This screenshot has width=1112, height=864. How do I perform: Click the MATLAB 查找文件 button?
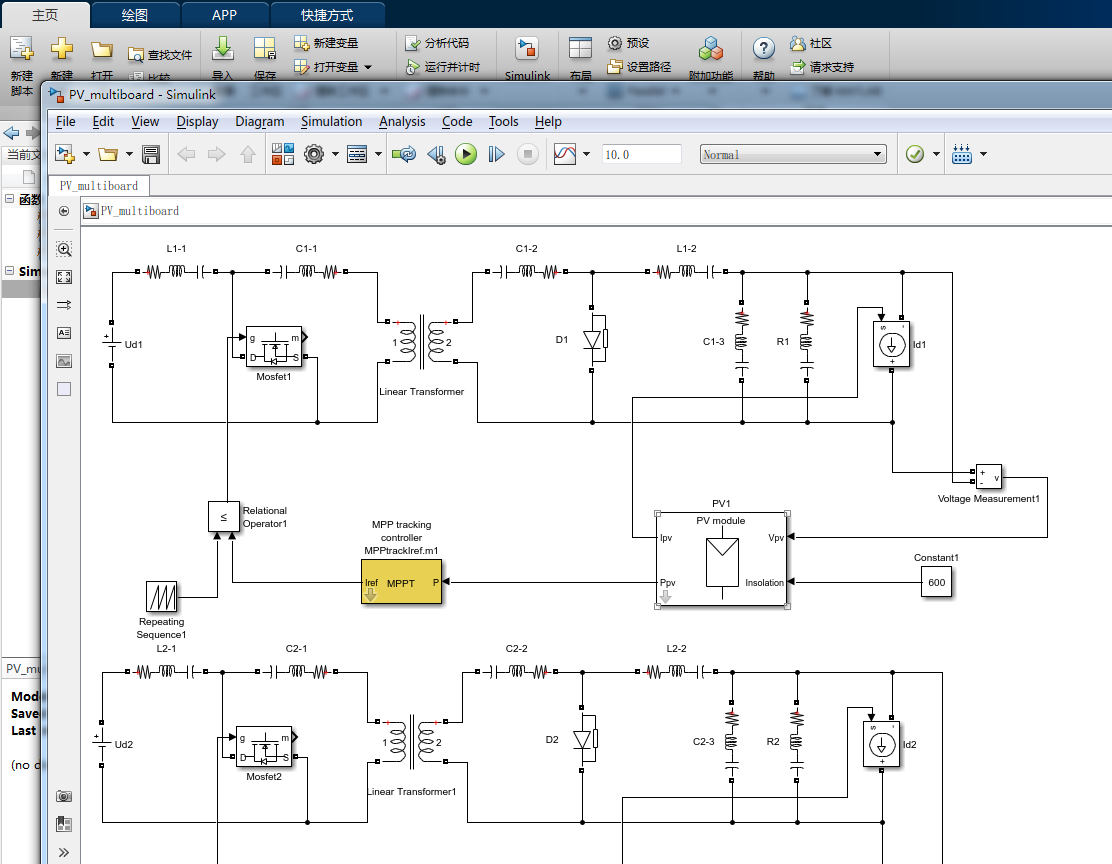tap(160, 55)
